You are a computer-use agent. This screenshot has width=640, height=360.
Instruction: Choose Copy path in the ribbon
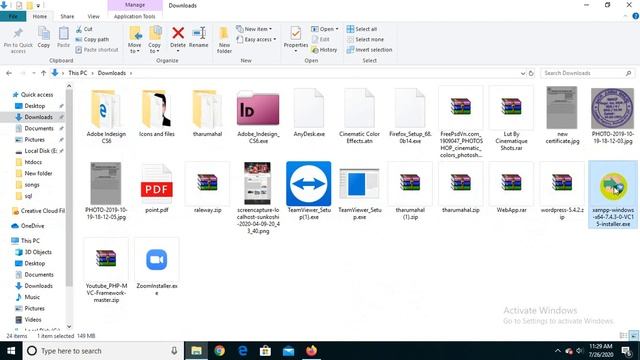[x=92, y=39]
